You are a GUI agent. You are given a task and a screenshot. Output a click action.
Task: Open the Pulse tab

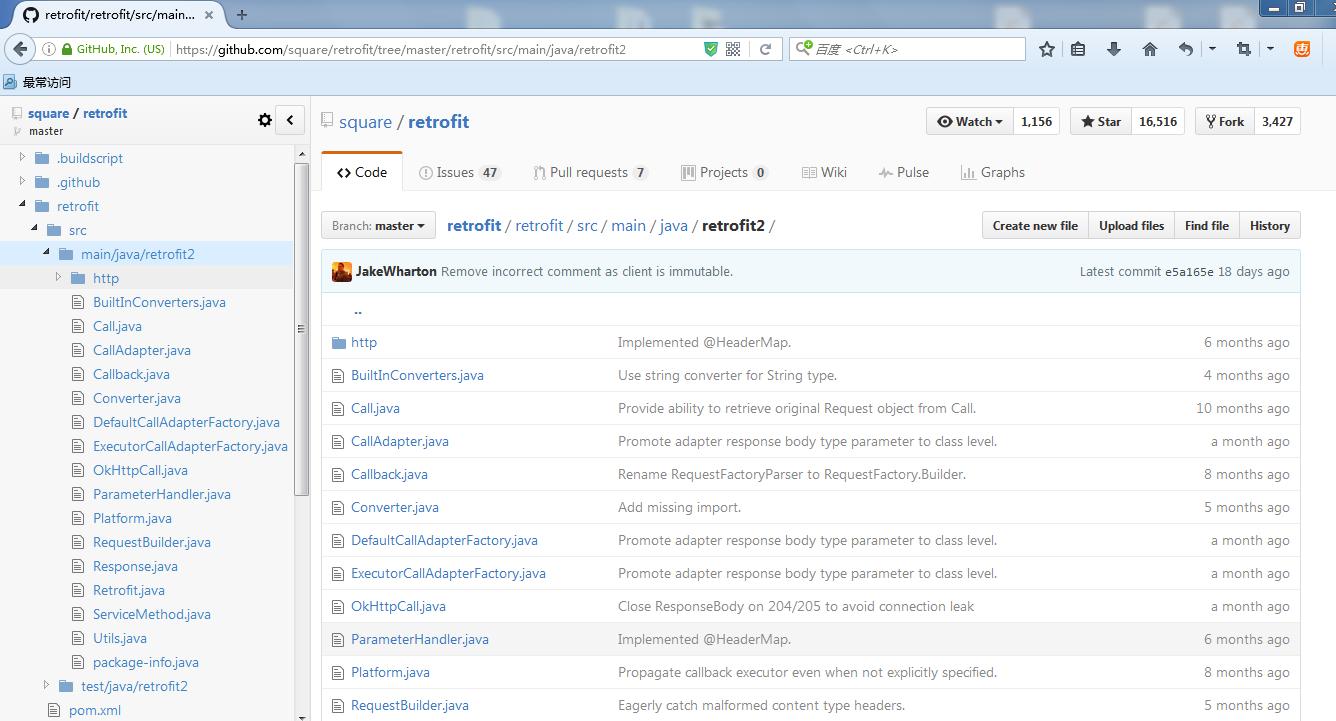tap(904, 172)
